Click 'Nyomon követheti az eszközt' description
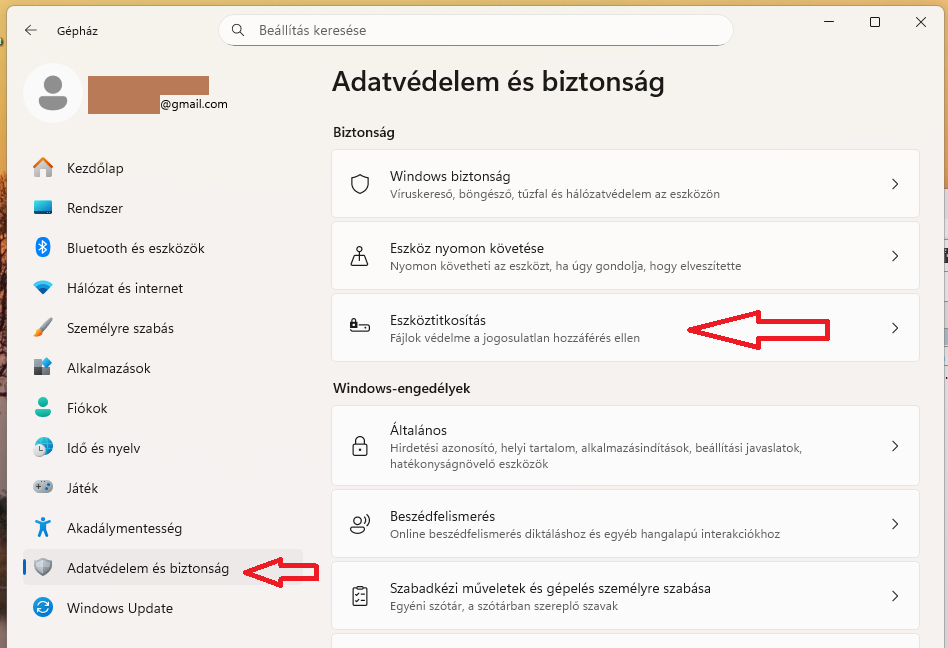Screen dimensions: 948x648 coord(565,266)
